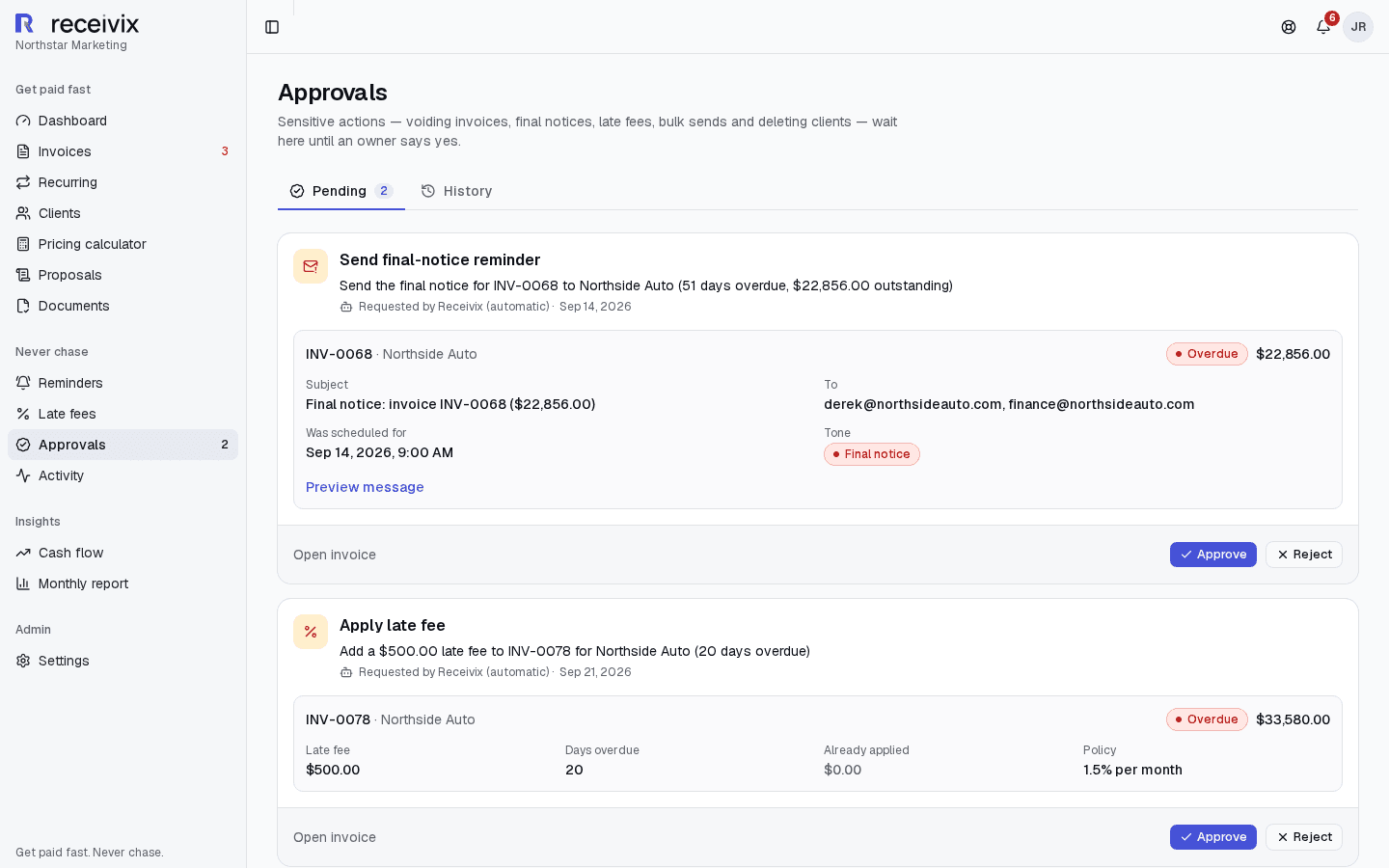This screenshot has height=868, width=1389.
Task: Open the JR user avatar menu
Action: pyautogui.click(x=1358, y=27)
